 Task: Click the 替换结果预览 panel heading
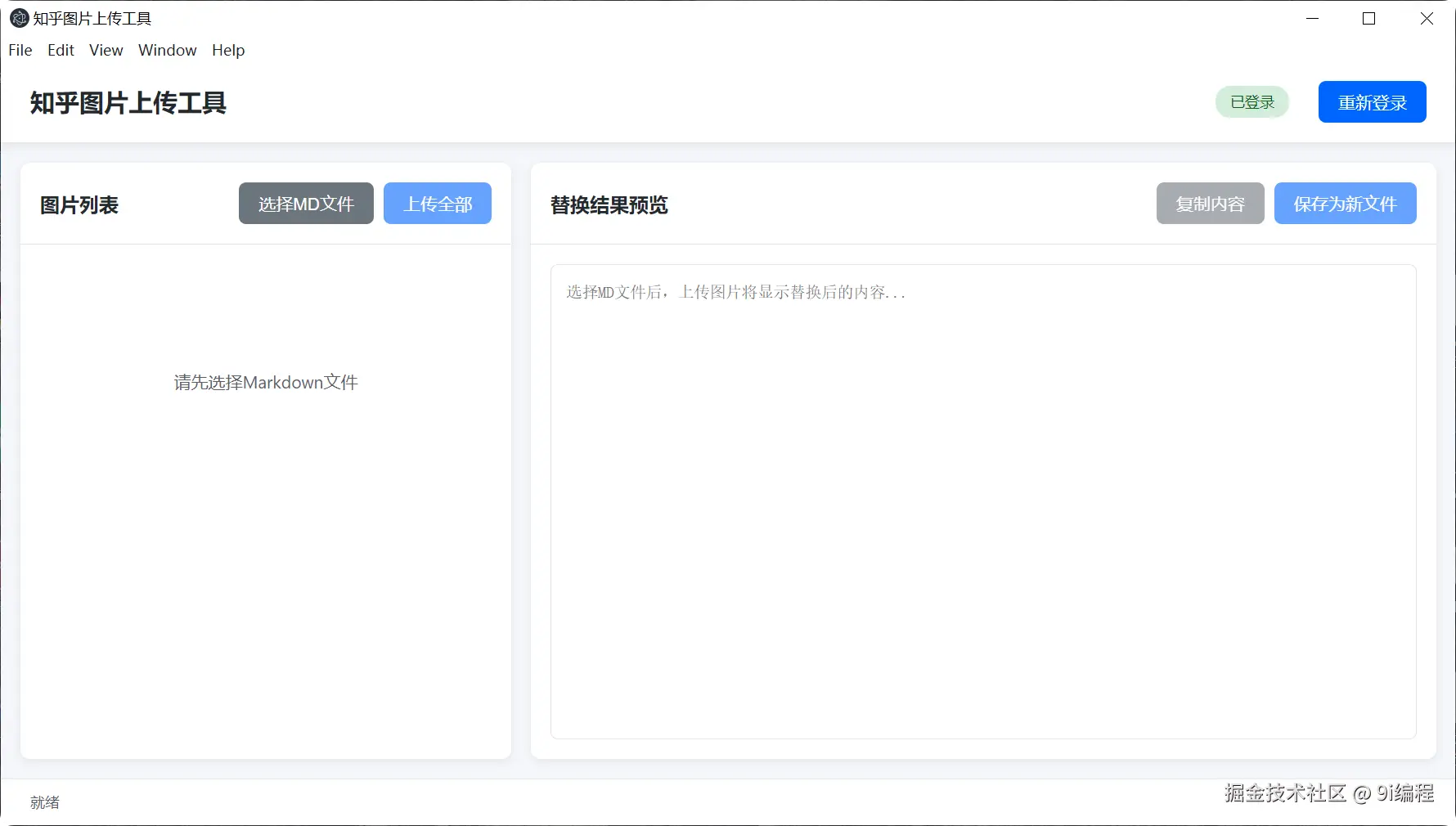pos(609,205)
